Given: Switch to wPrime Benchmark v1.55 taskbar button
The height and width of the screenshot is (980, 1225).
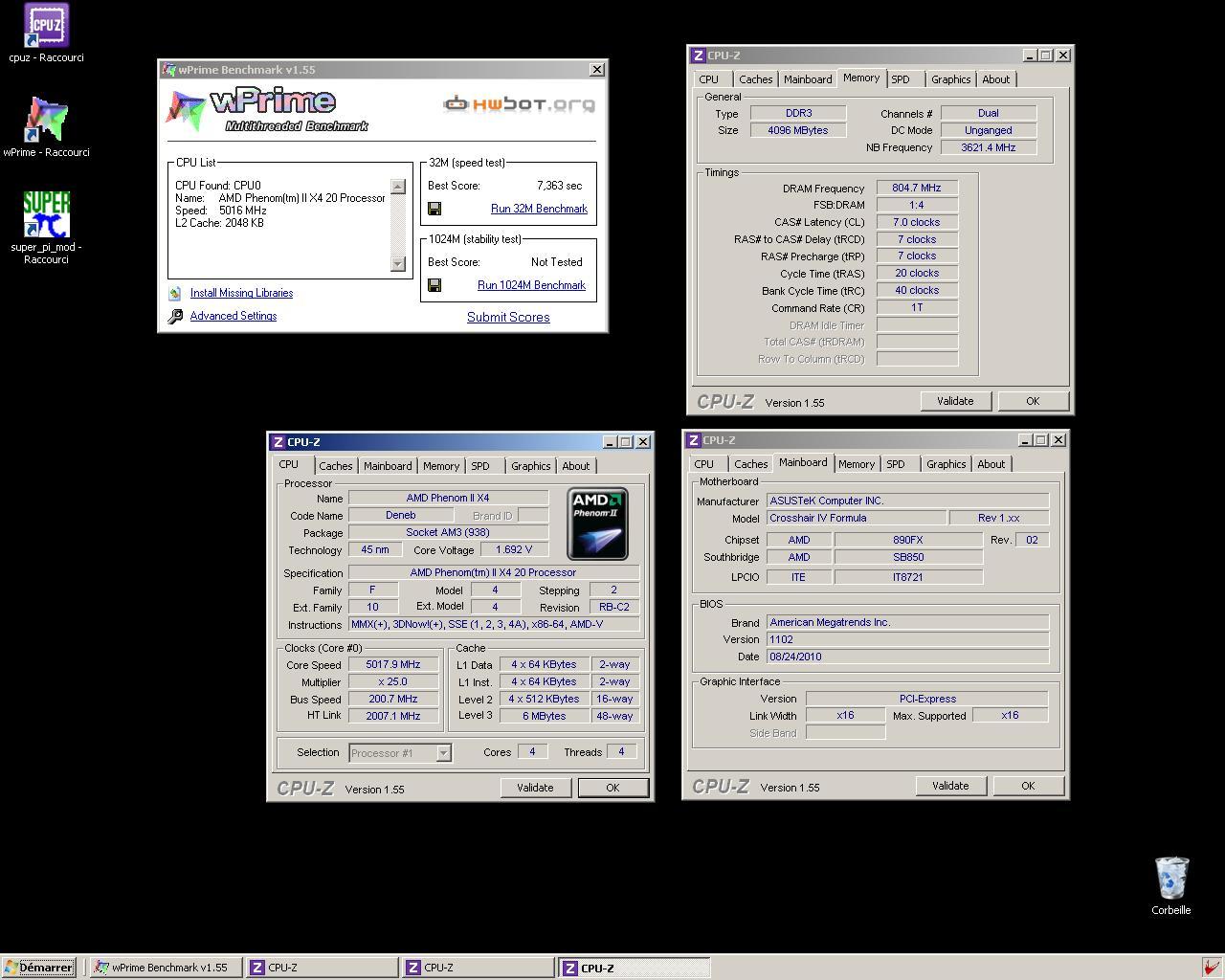Looking at the screenshot, I should coord(166,968).
